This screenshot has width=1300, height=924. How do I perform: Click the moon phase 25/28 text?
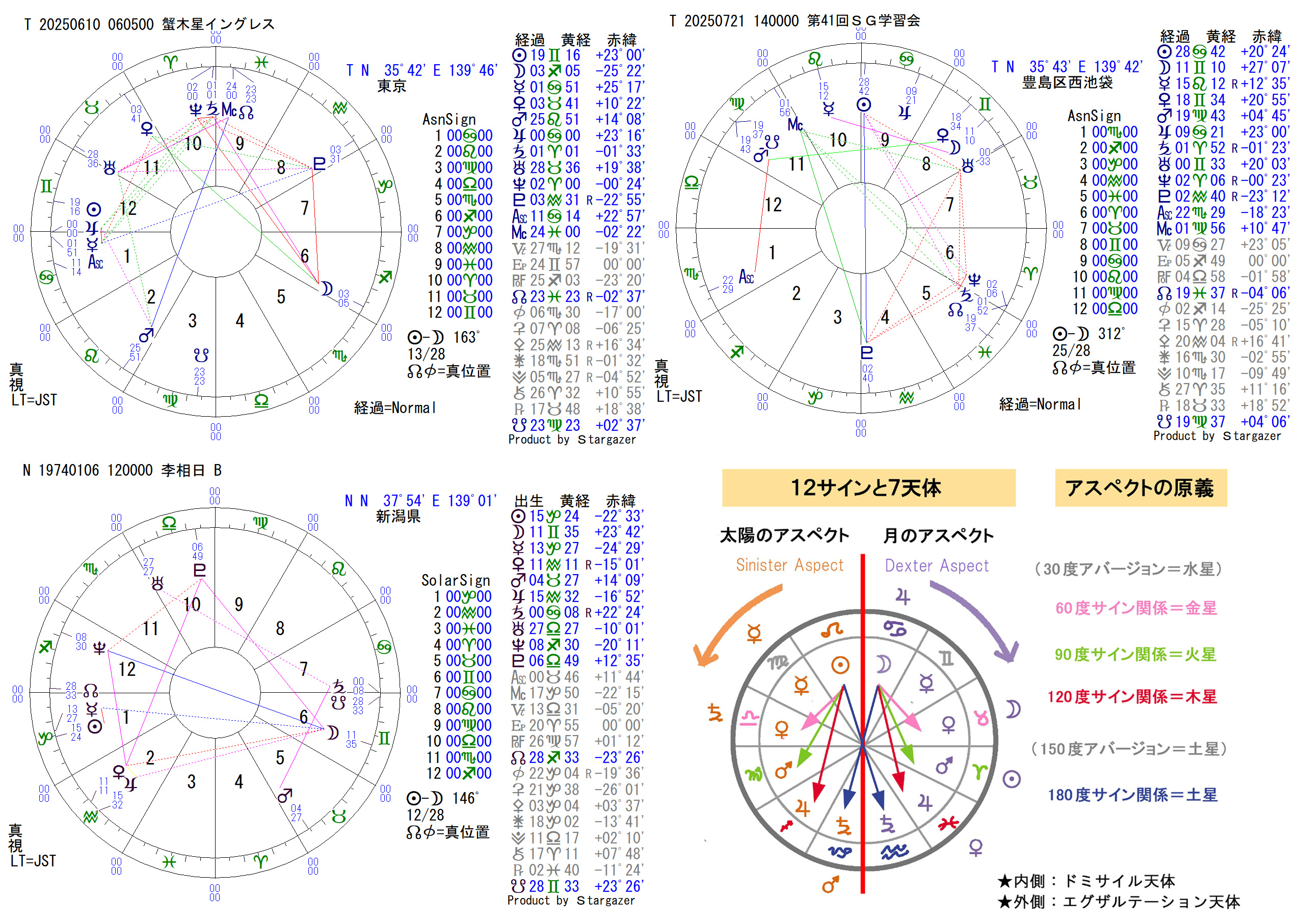(1071, 350)
